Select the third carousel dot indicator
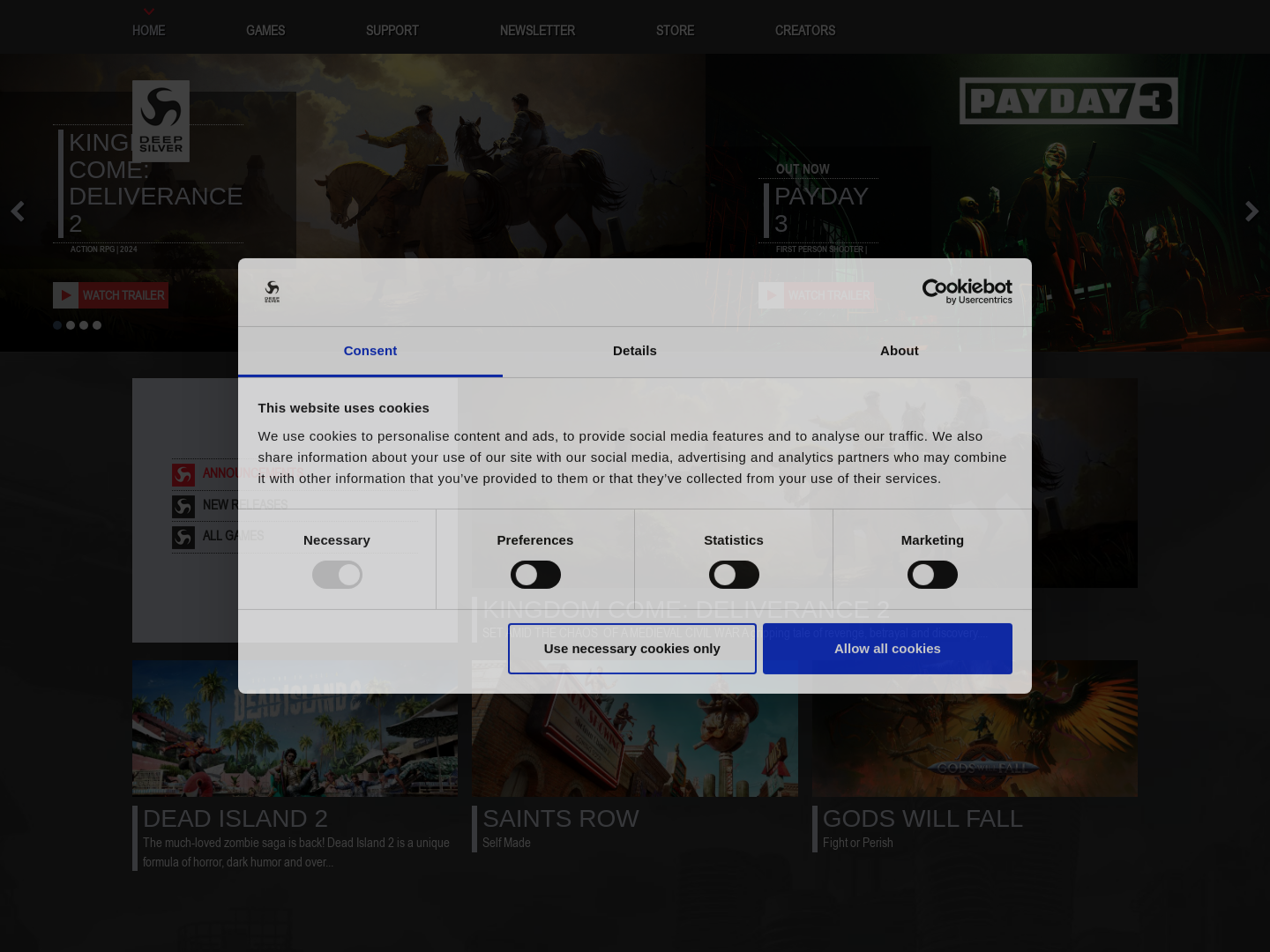 (x=84, y=325)
